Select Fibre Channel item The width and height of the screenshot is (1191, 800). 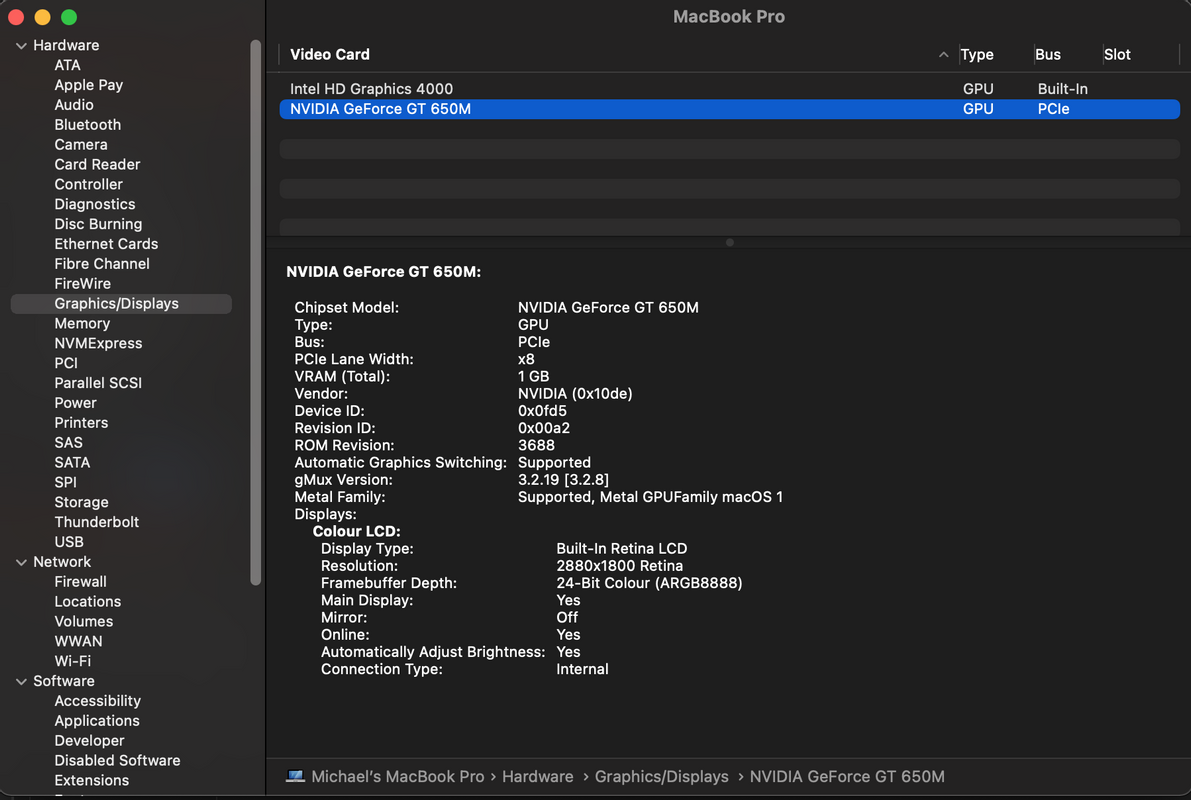tap(102, 264)
